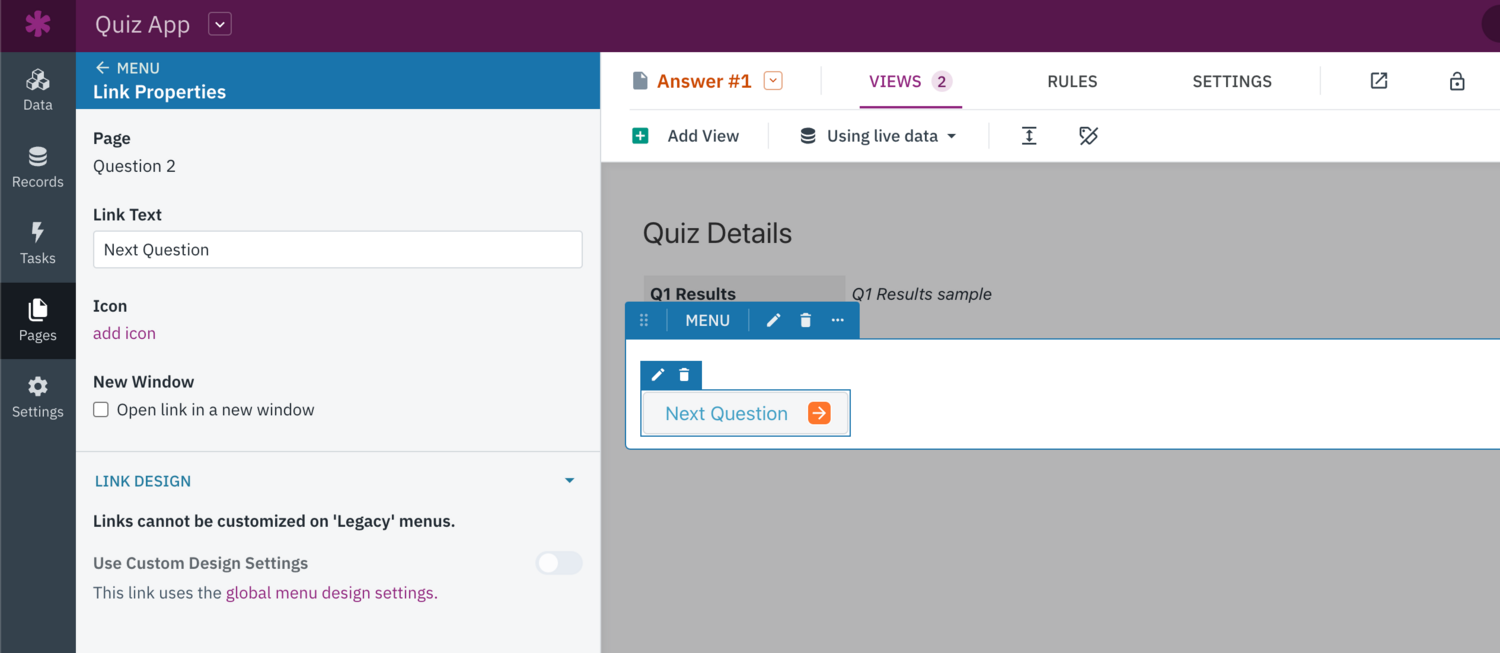
Task: Enable Use Custom Design Settings toggle
Action: click(x=558, y=563)
